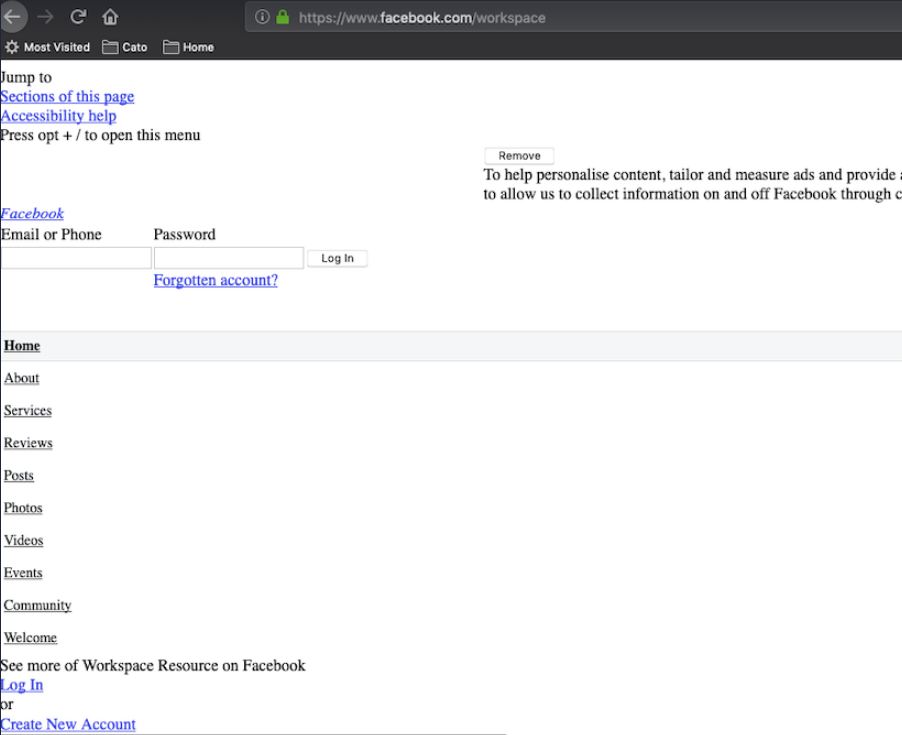Go to browser home icon

tap(110, 17)
